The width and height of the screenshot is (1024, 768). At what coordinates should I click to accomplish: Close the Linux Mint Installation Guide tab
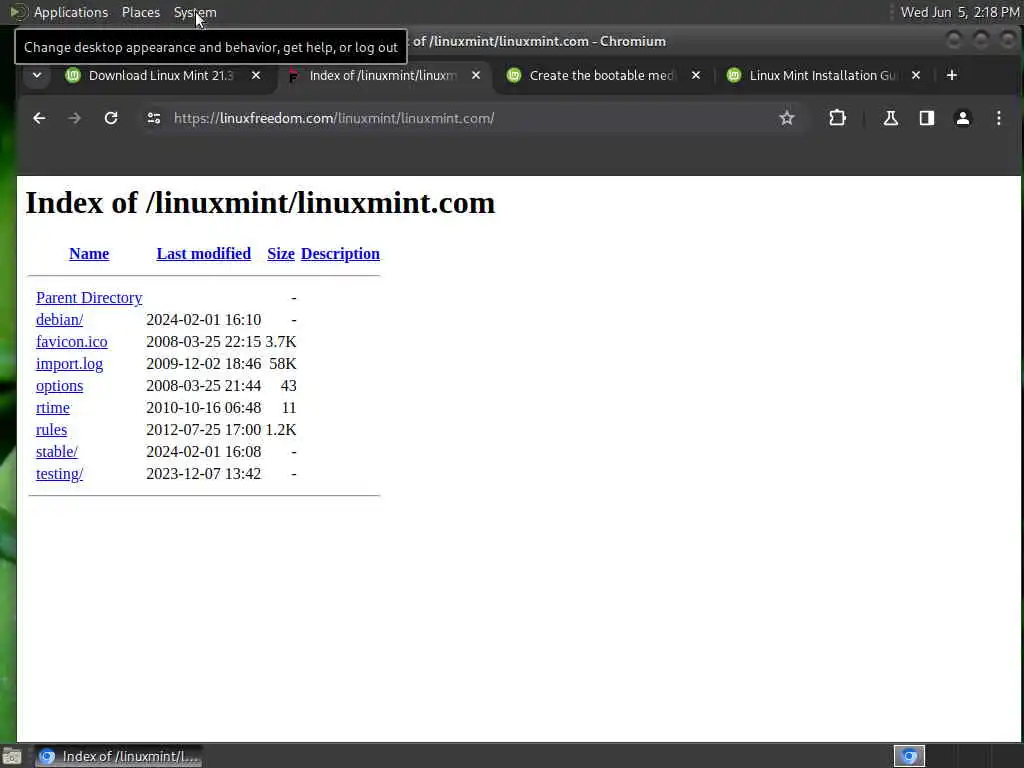coord(916,75)
